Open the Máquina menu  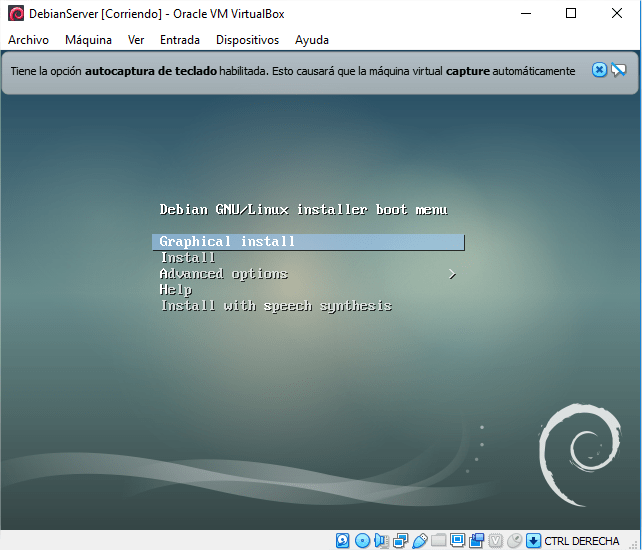pos(88,40)
